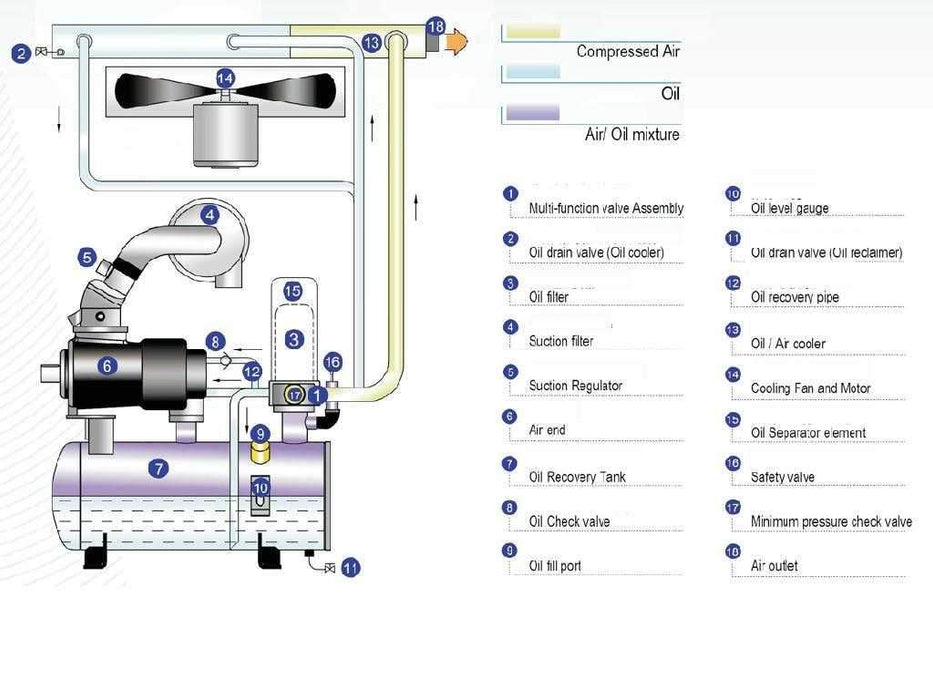The width and height of the screenshot is (933, 700).
Task: Click the "Multi-function valve Assembly" legend label
Action: (x=606, y=209)
